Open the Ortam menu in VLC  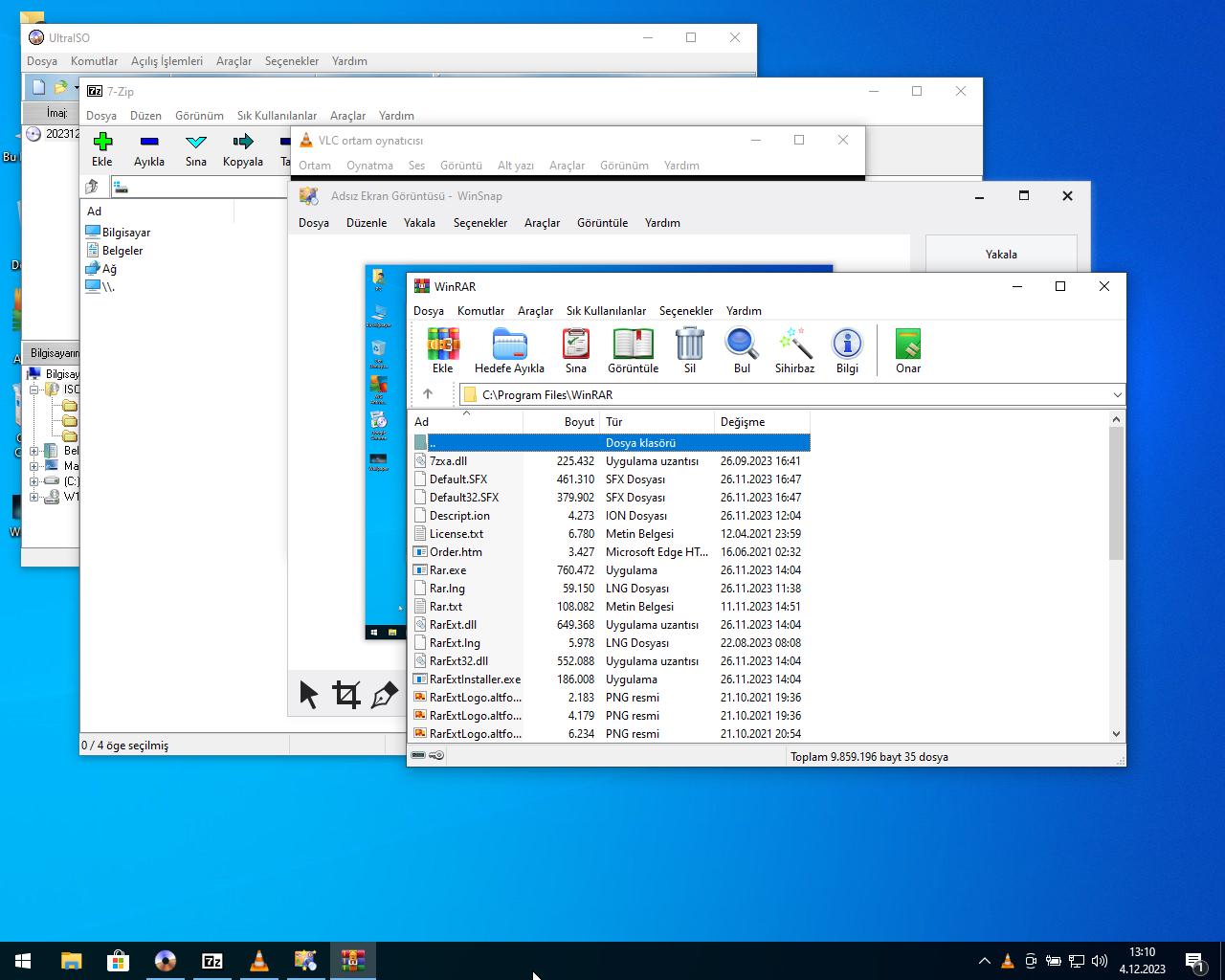(x=315, y=166)
